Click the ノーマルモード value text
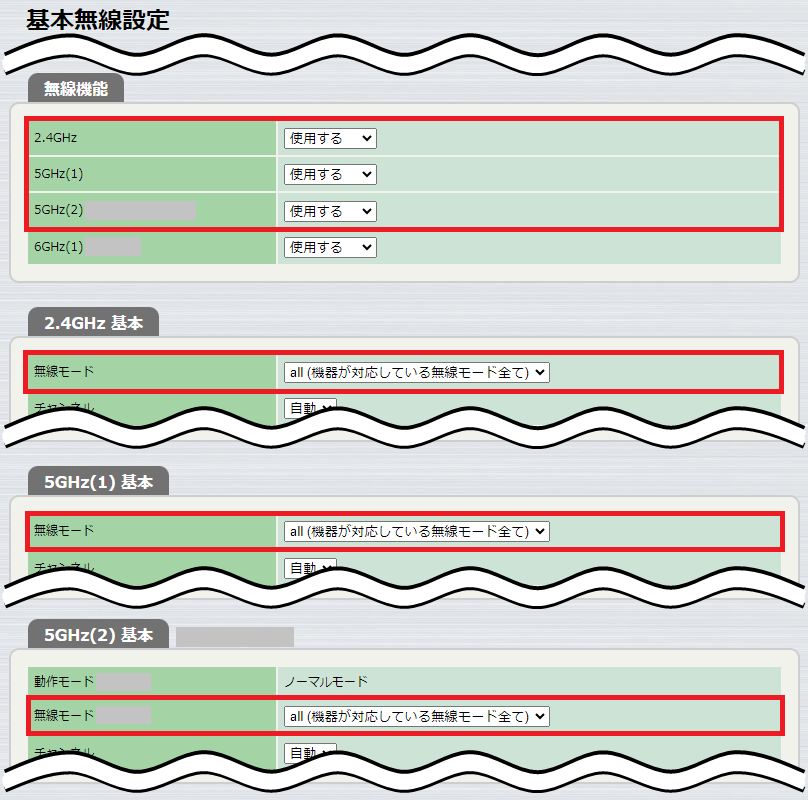The width and height of the screenshot is (808, 800). 326,682
